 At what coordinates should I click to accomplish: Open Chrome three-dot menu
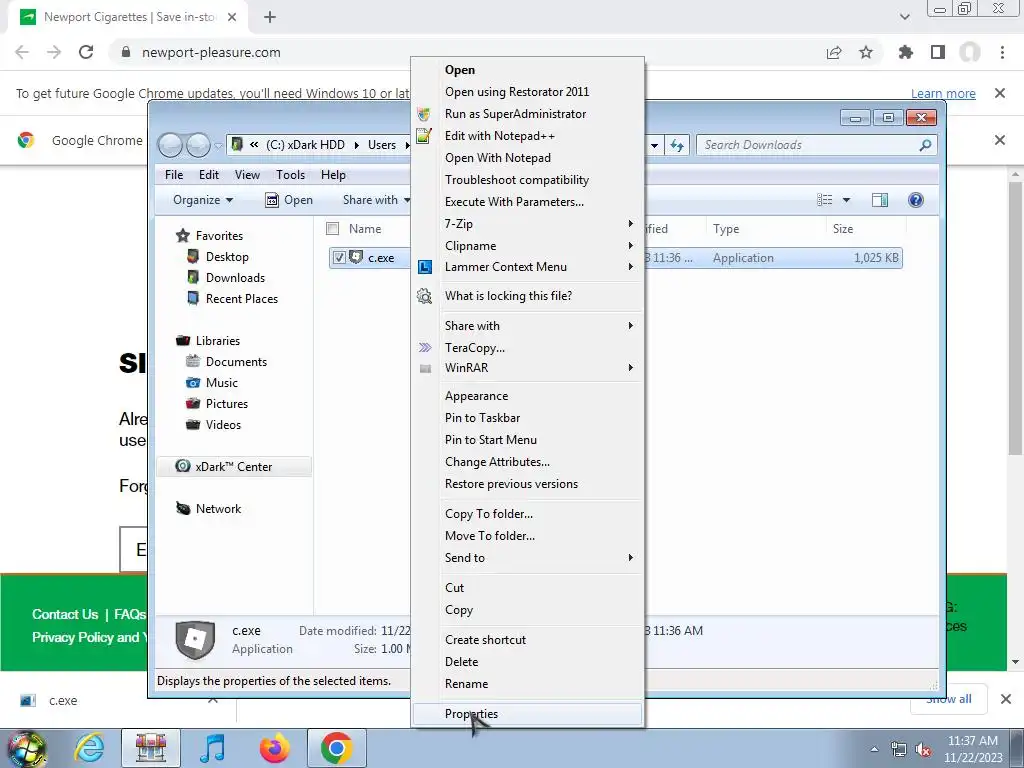pos(1002,52)
